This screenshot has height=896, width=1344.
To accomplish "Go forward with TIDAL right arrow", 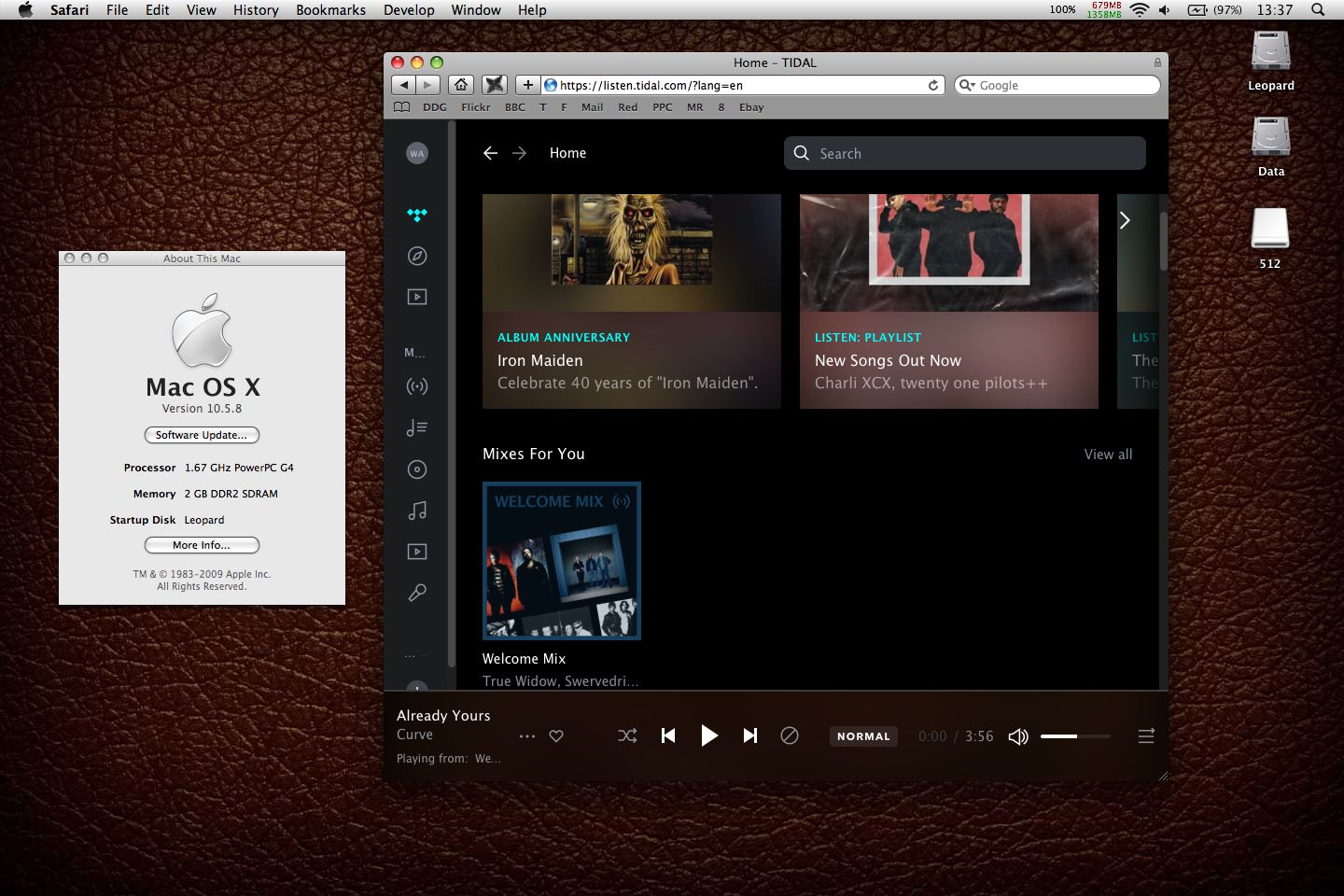I will [x=520, y=153].
